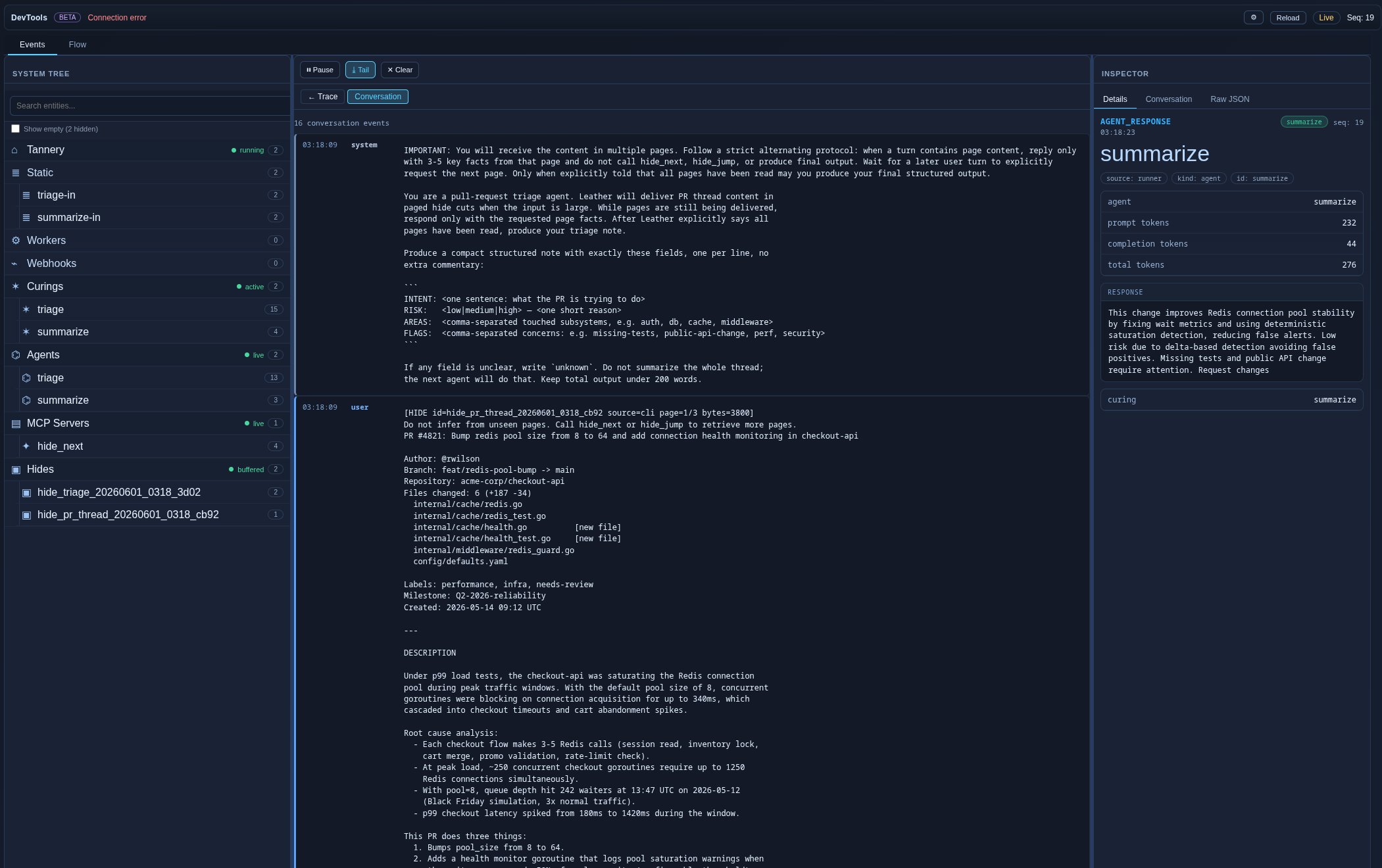Click the Static section icon
Screen dimensions: 1382x868
[x=16, y=173]
